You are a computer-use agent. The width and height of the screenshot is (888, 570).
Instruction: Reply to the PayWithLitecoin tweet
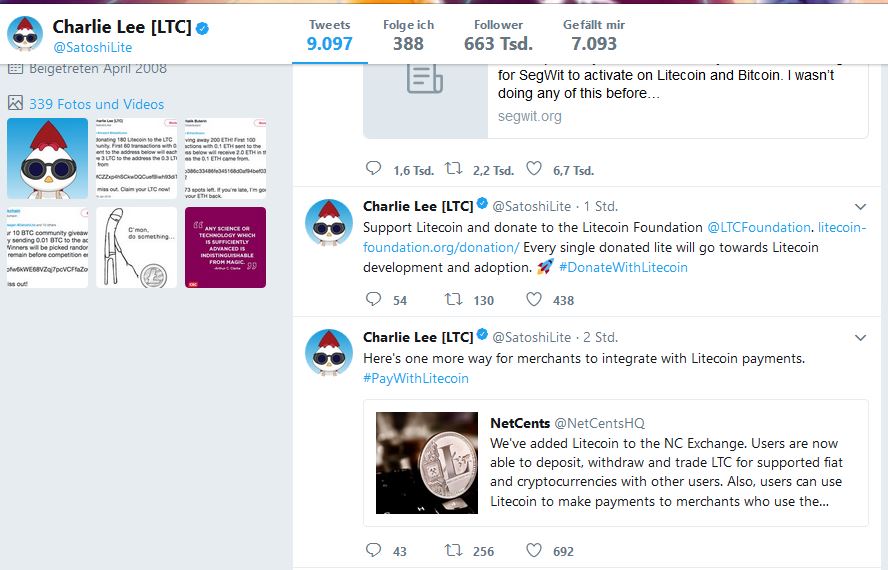[x=373, y=550]
